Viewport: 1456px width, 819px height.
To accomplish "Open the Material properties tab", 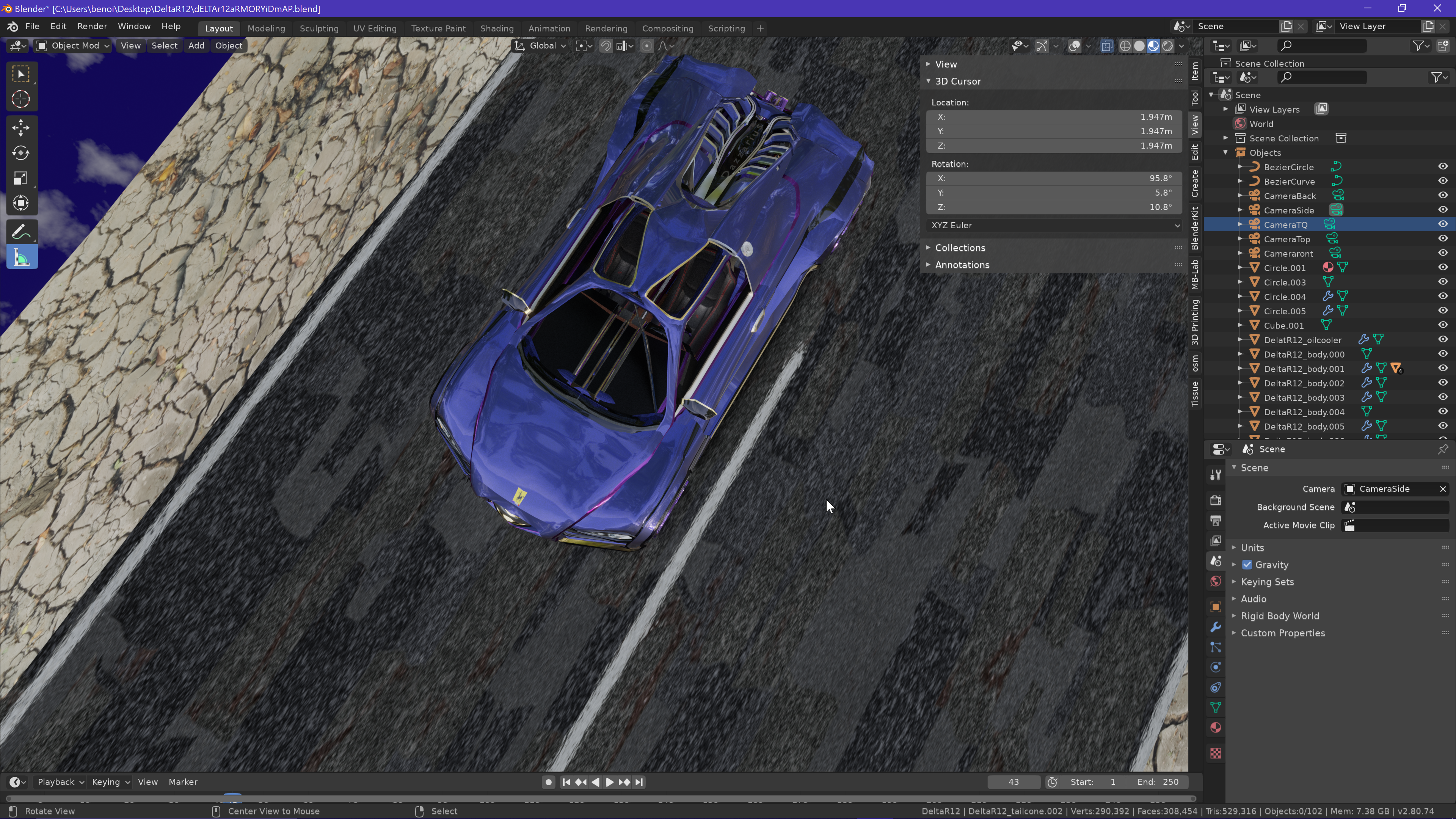I will (1215, 728).
